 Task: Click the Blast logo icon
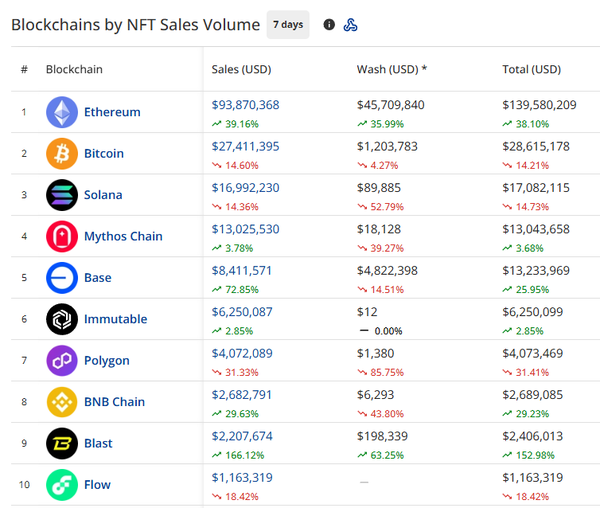tap(62, 443)
